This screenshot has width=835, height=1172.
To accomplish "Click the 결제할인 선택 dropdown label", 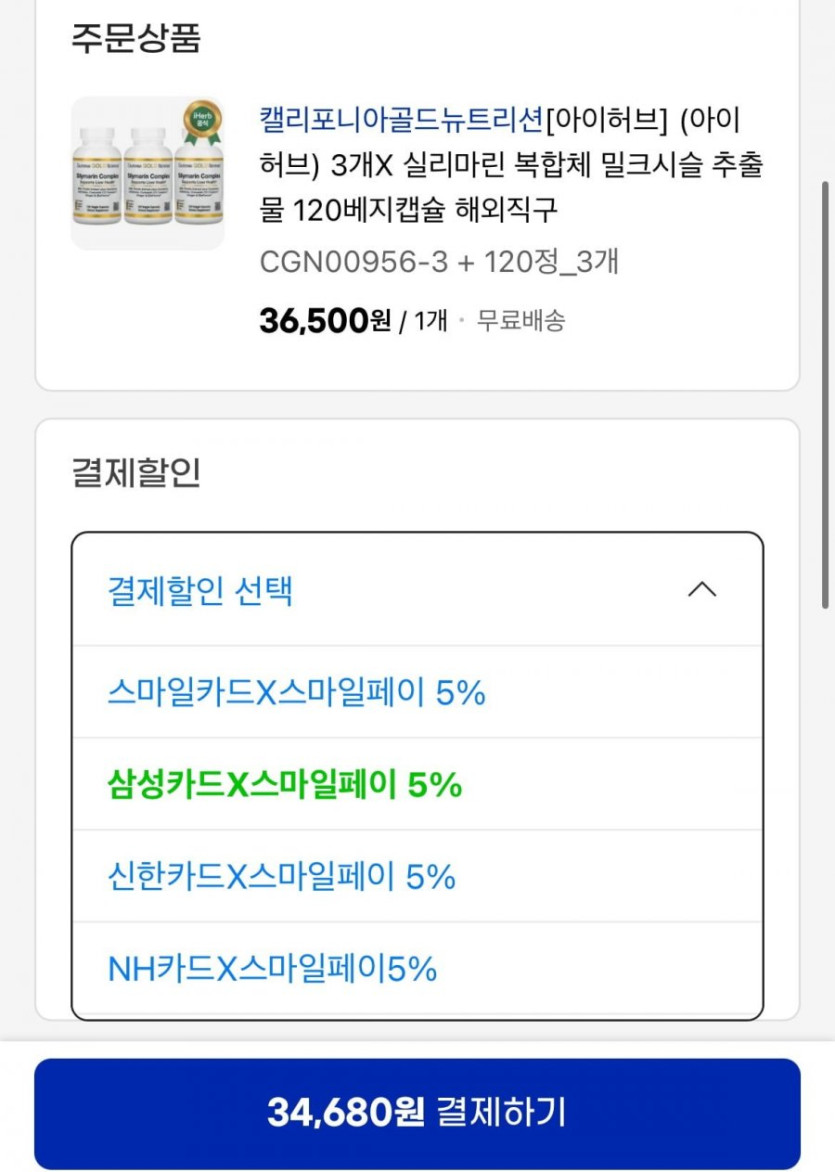I will pos(200,590).
